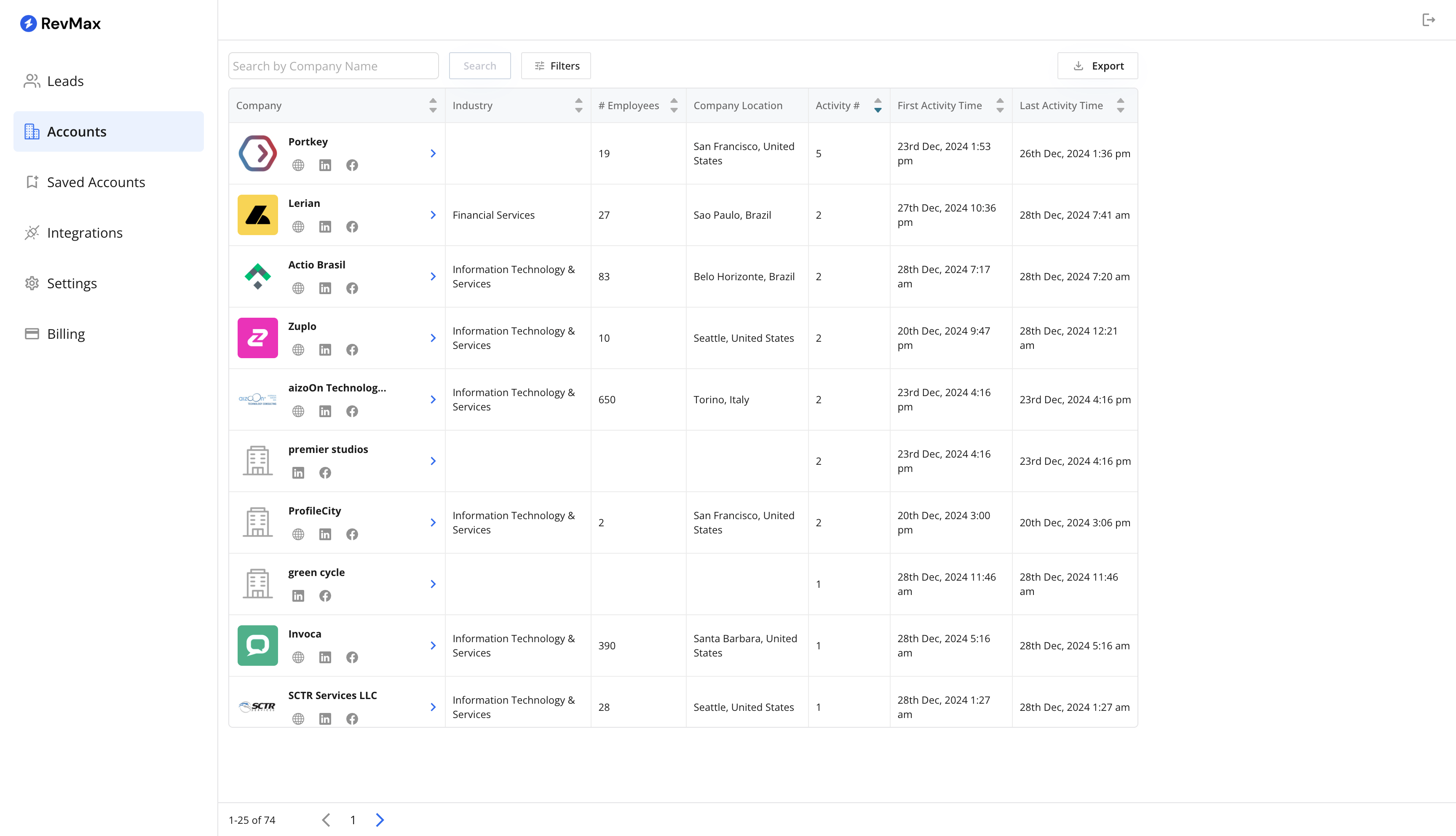
Task: Open green cycle's Facebook icon
Action: (325, 596)
